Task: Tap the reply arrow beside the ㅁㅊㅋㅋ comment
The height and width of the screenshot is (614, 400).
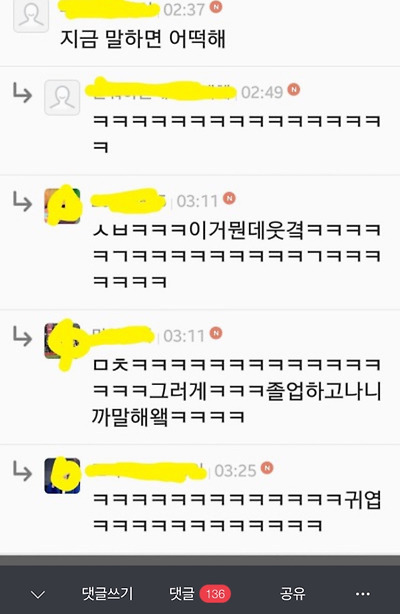Action: [x=22, y=336]
